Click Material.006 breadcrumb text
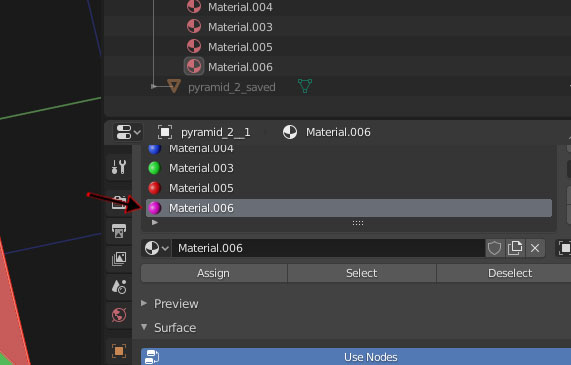This screenshot has height=365, width=571. (338, 132)
